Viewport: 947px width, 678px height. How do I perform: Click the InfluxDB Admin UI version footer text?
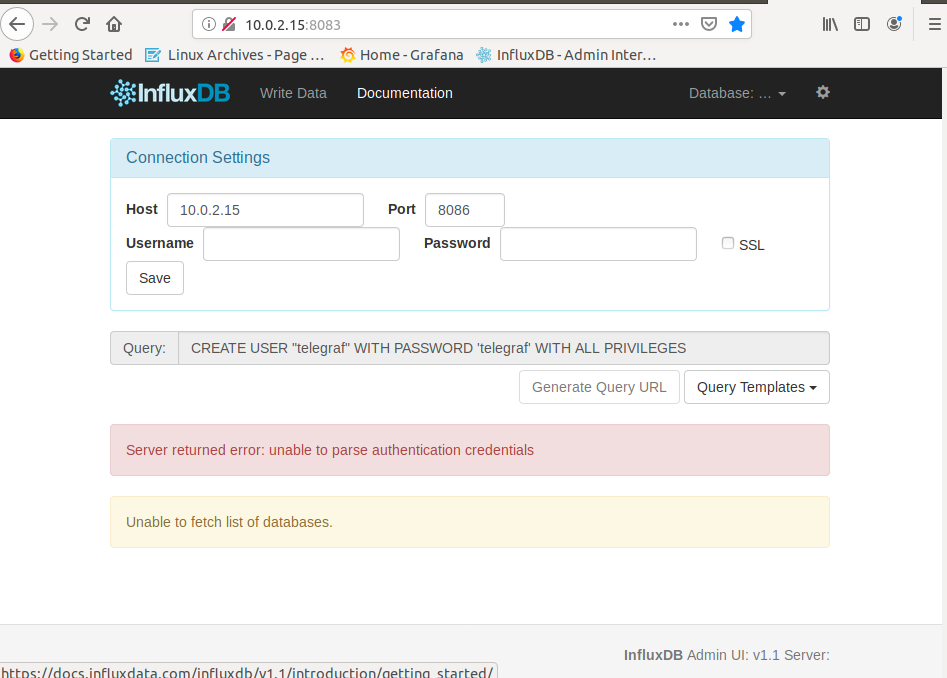727,655
